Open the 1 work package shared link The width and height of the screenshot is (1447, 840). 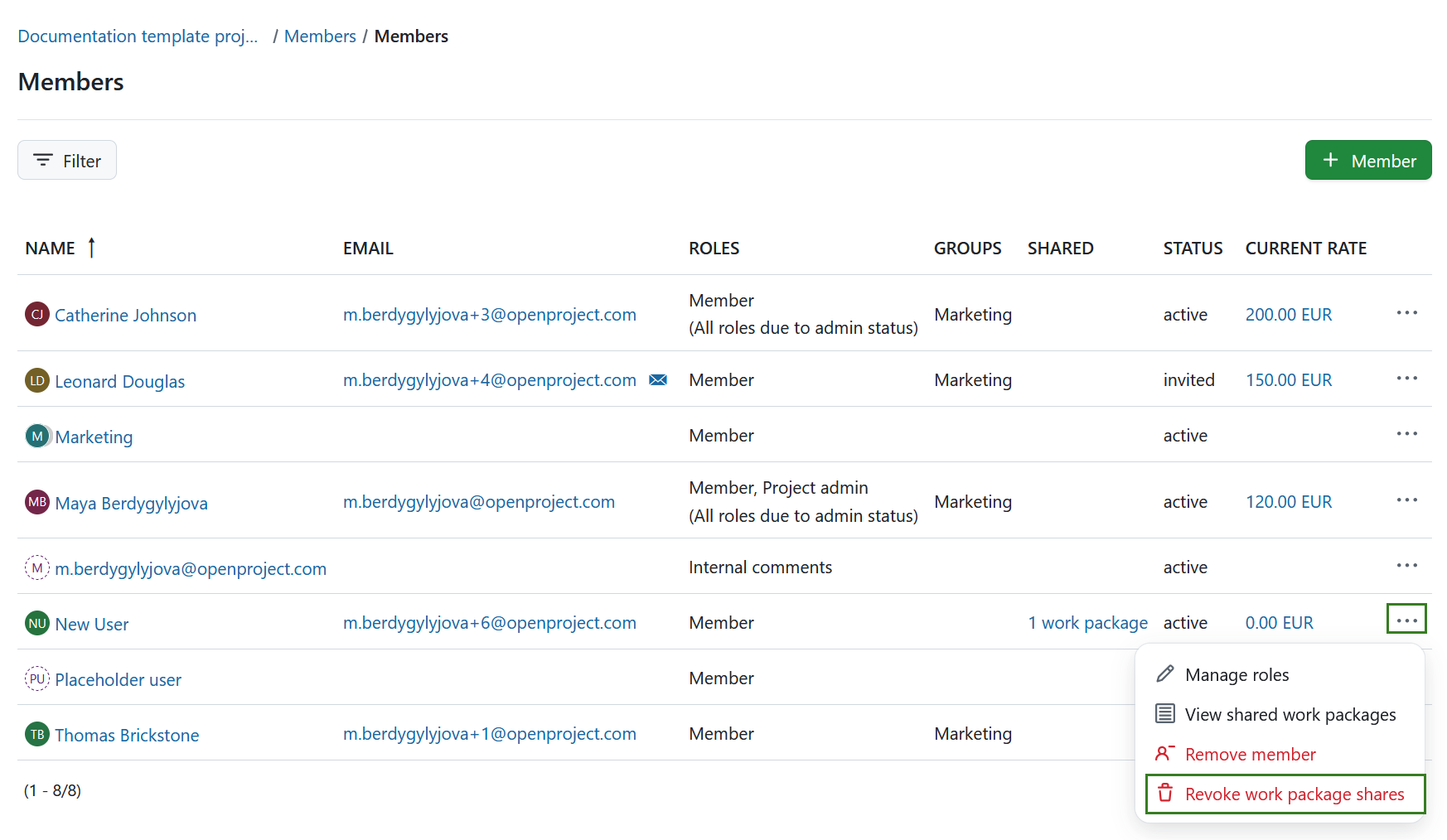pos(1087,622)
